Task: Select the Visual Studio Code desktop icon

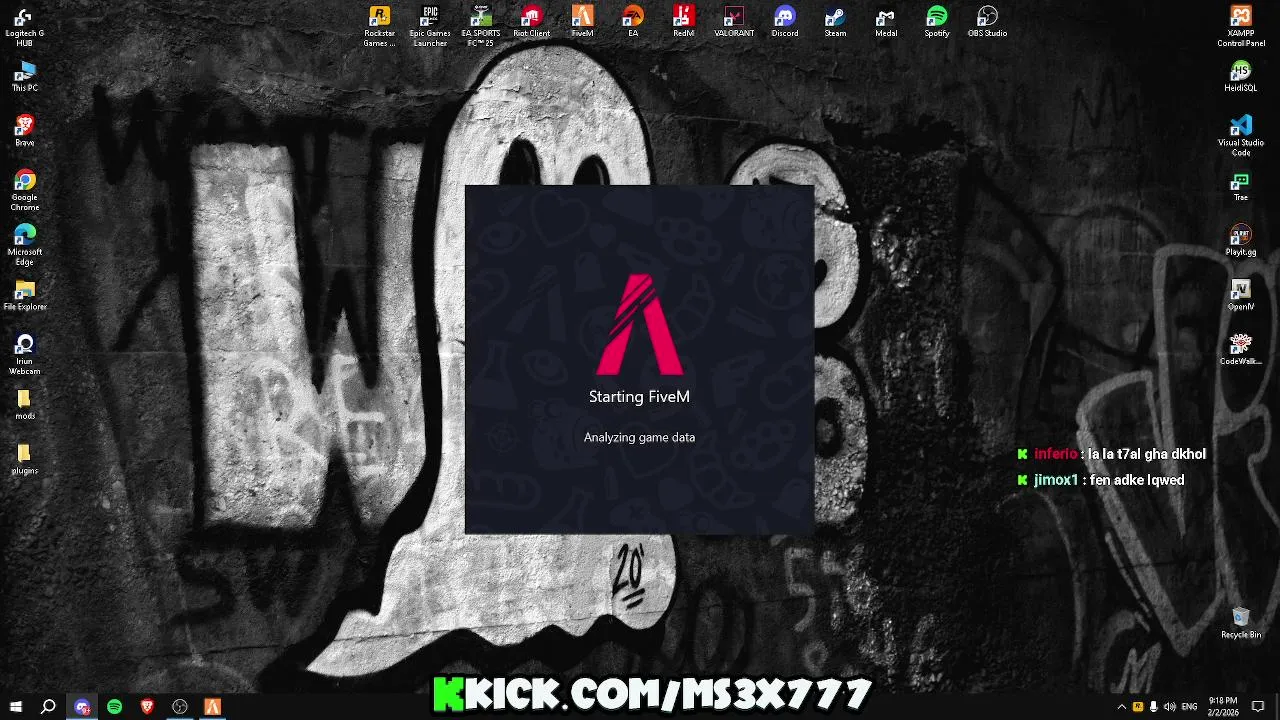Action: [1240, 136]
